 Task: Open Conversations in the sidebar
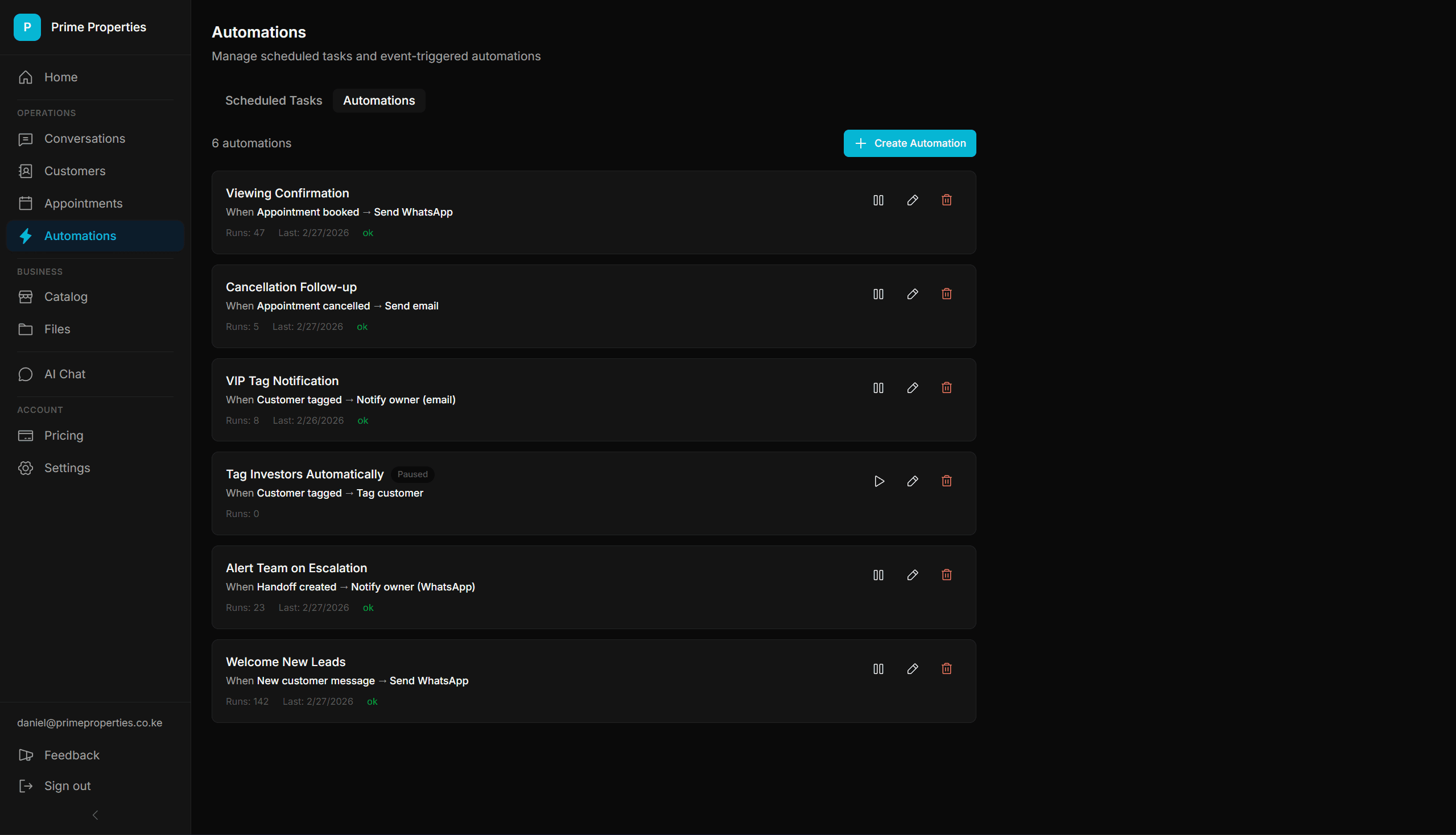point(84,139)
